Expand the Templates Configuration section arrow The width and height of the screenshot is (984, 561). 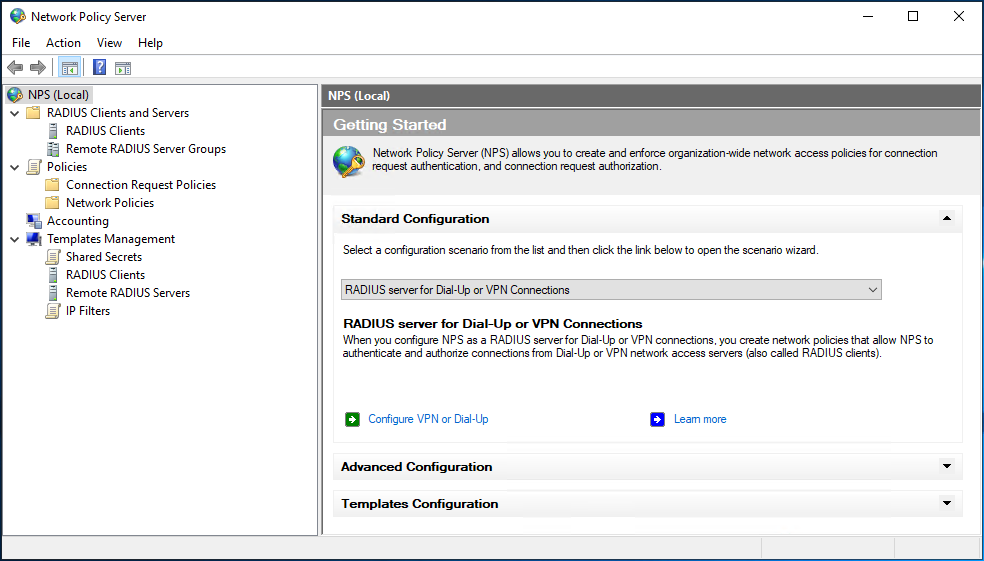[946, 504]
